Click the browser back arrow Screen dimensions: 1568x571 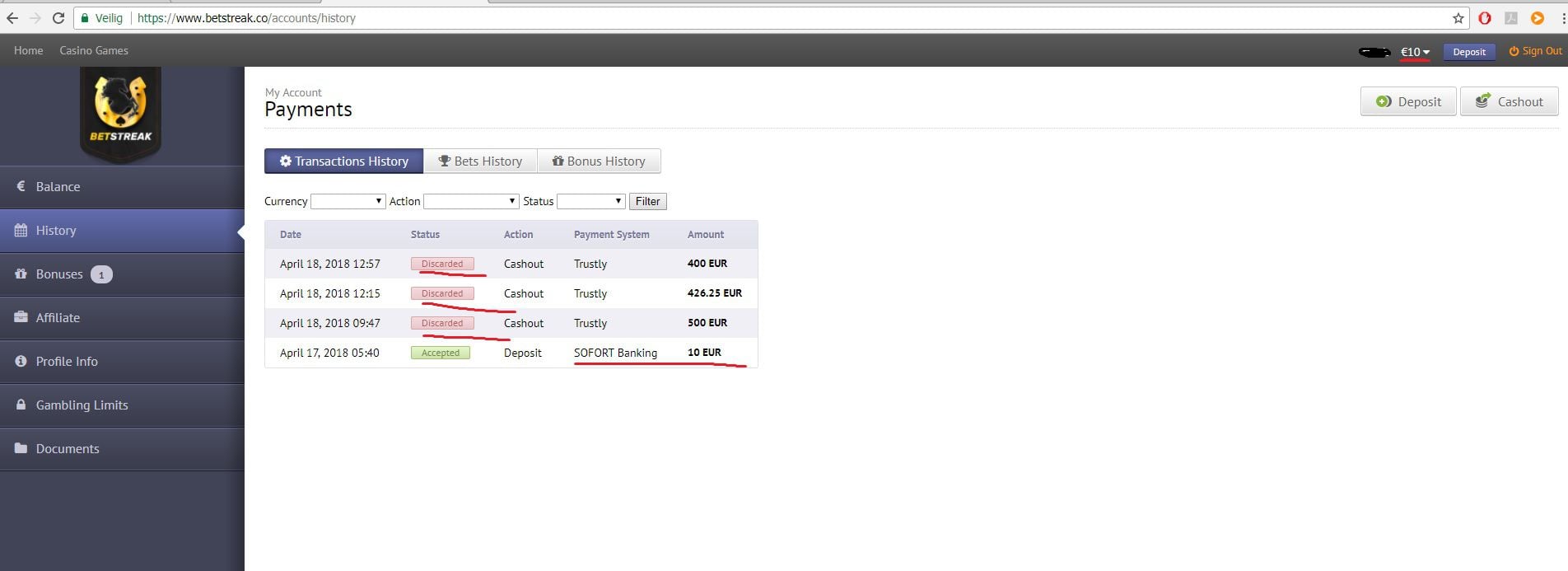click(x=12, y=17)
